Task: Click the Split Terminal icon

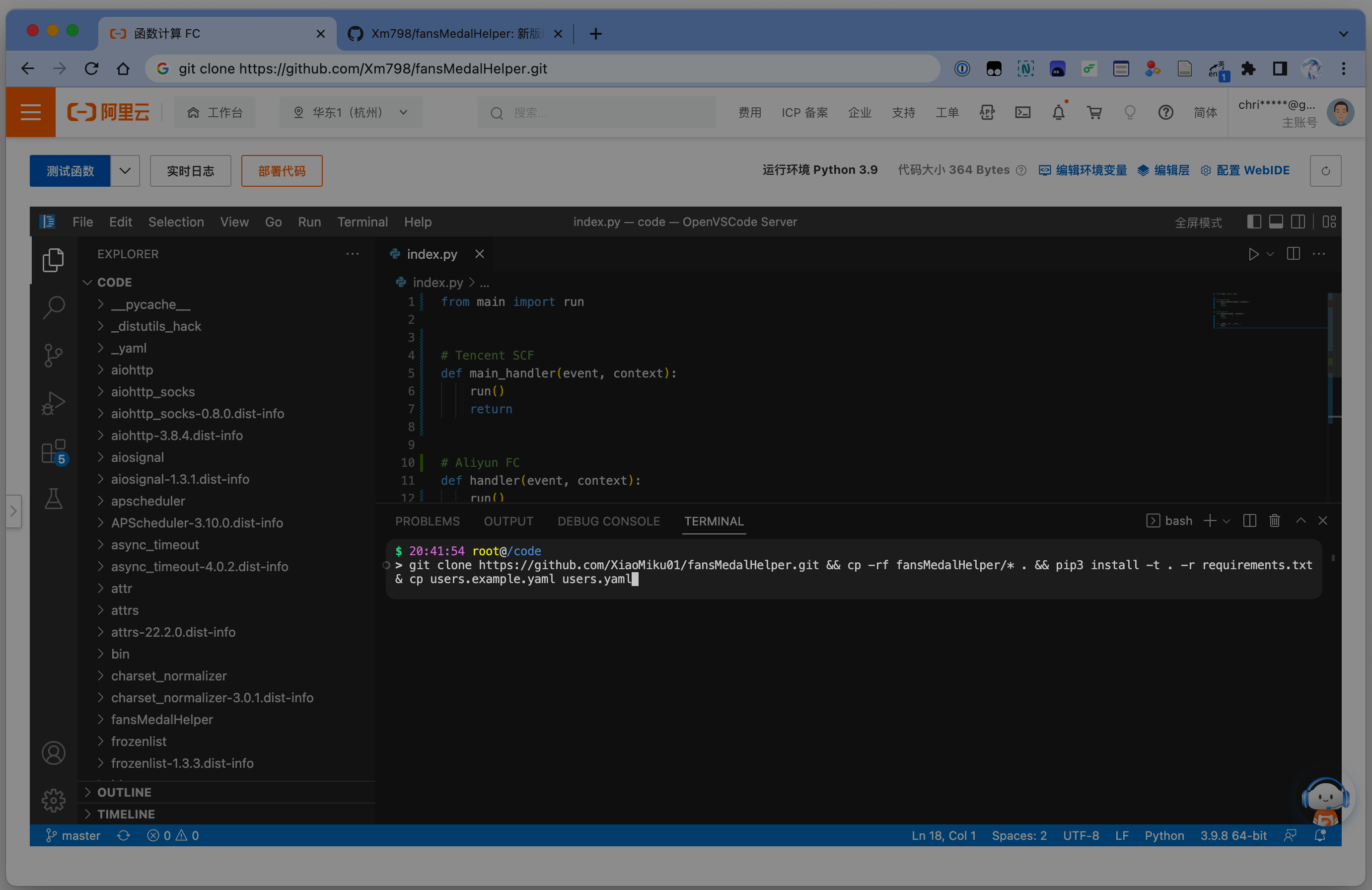Action: [1249, 521]
